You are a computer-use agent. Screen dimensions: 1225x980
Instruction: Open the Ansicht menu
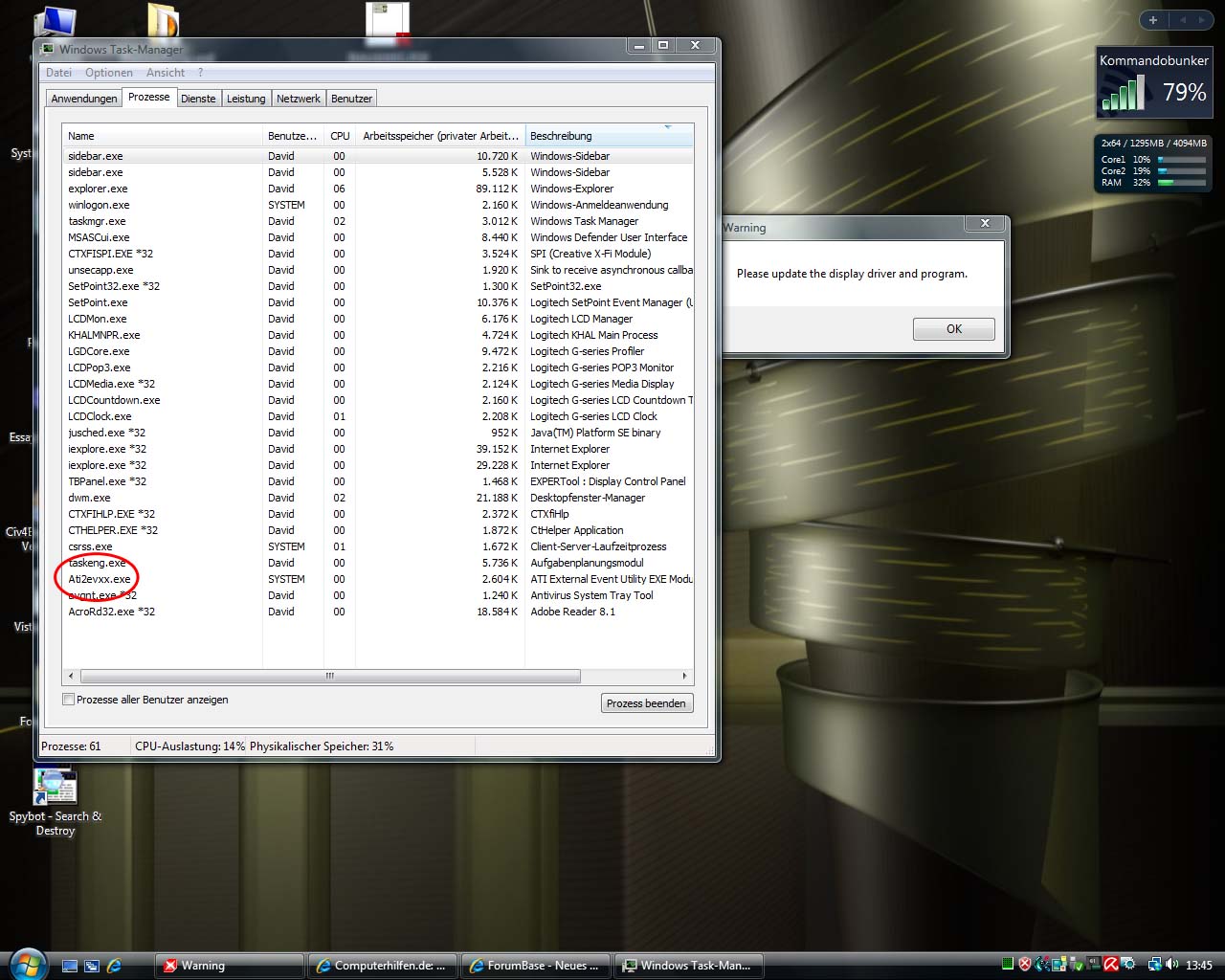[x=166, y=73]
